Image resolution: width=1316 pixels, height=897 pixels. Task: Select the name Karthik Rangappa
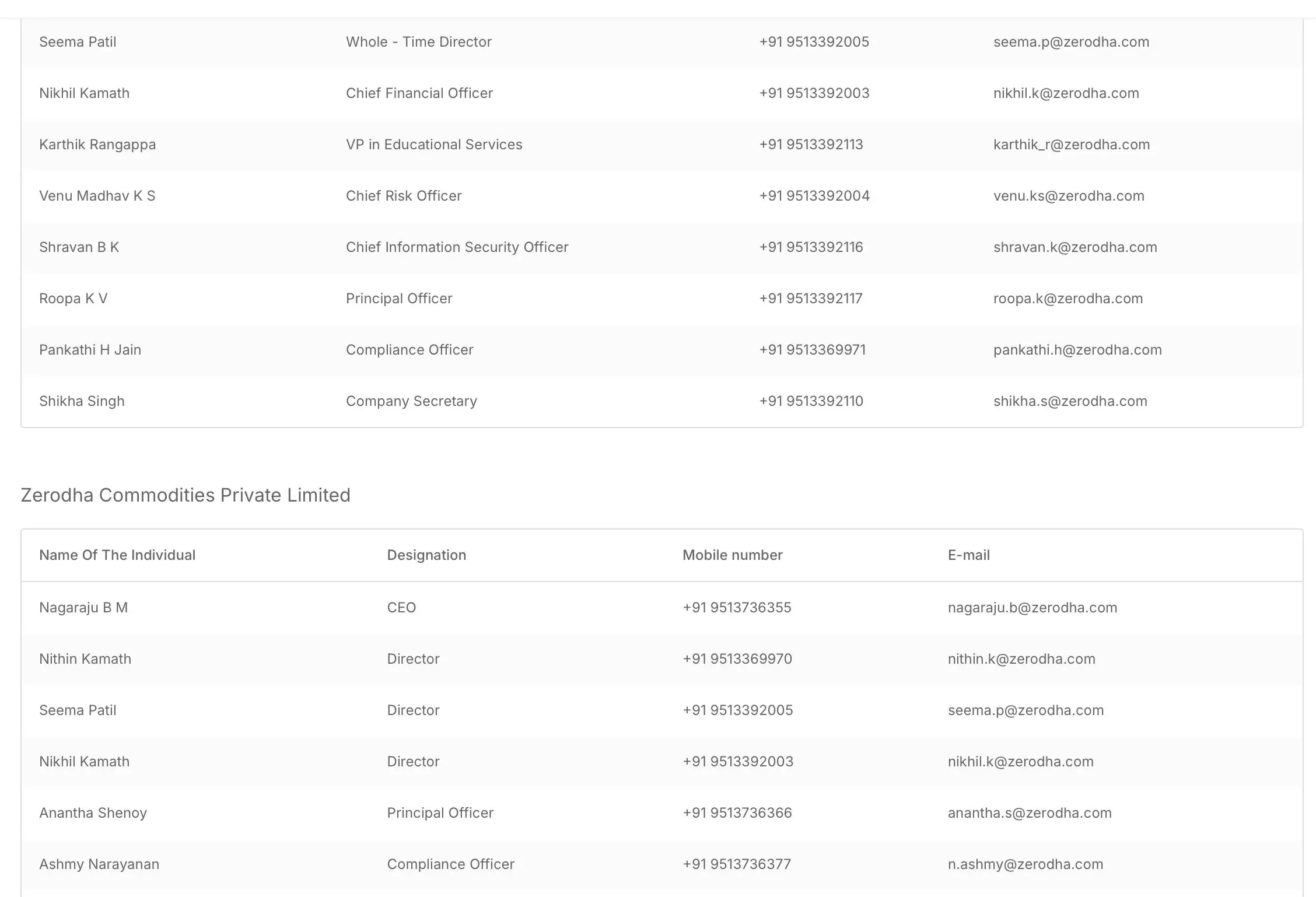97,145
